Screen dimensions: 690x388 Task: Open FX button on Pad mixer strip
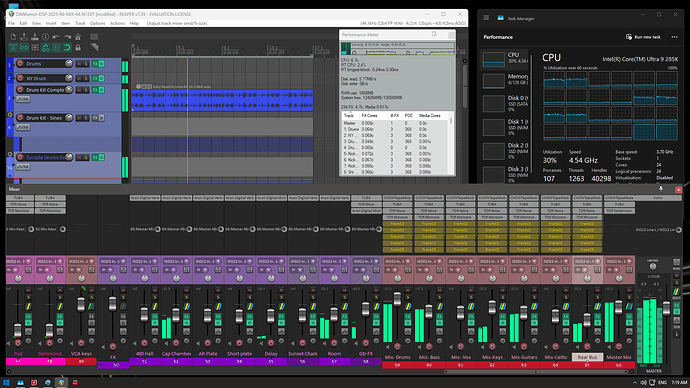(28, 316)
